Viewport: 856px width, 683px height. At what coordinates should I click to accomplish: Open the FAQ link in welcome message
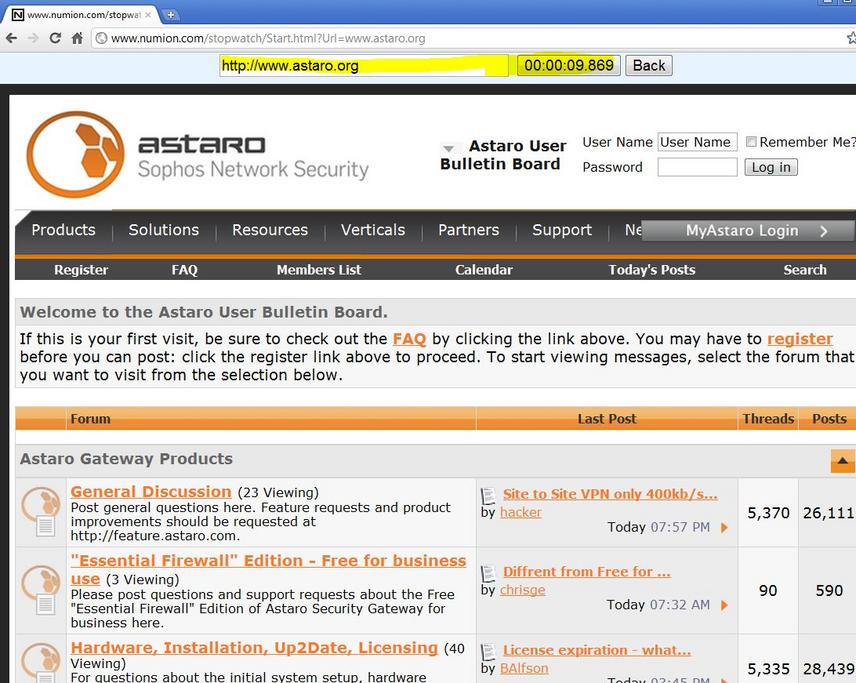[x=409, y=339]
